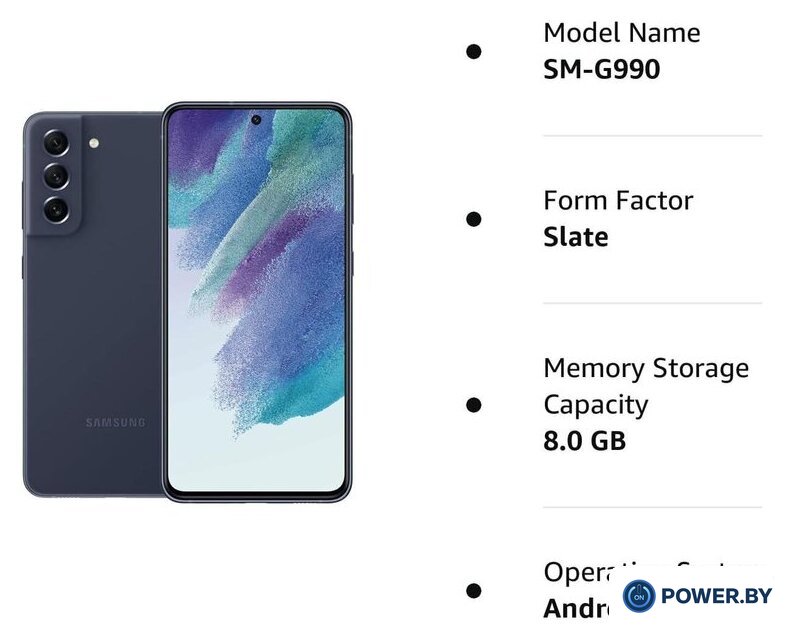Click the SAMSUNG logo on phone back
This screenshot has height=640, width=786.
click(x=115, y=422)
